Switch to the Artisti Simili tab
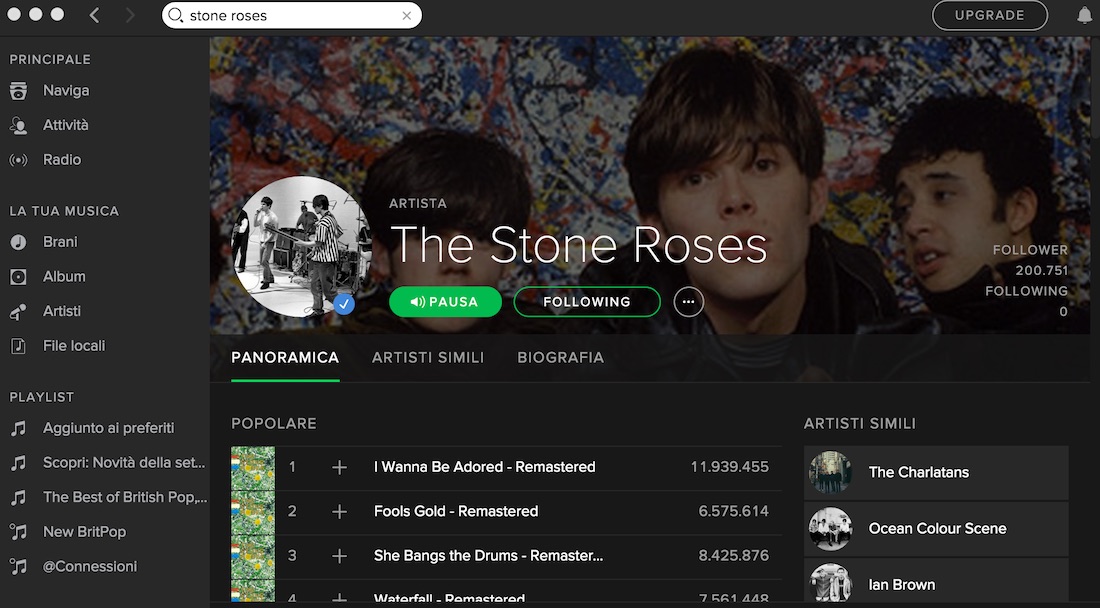The image size is (1100, 608). tap(428, 357)
